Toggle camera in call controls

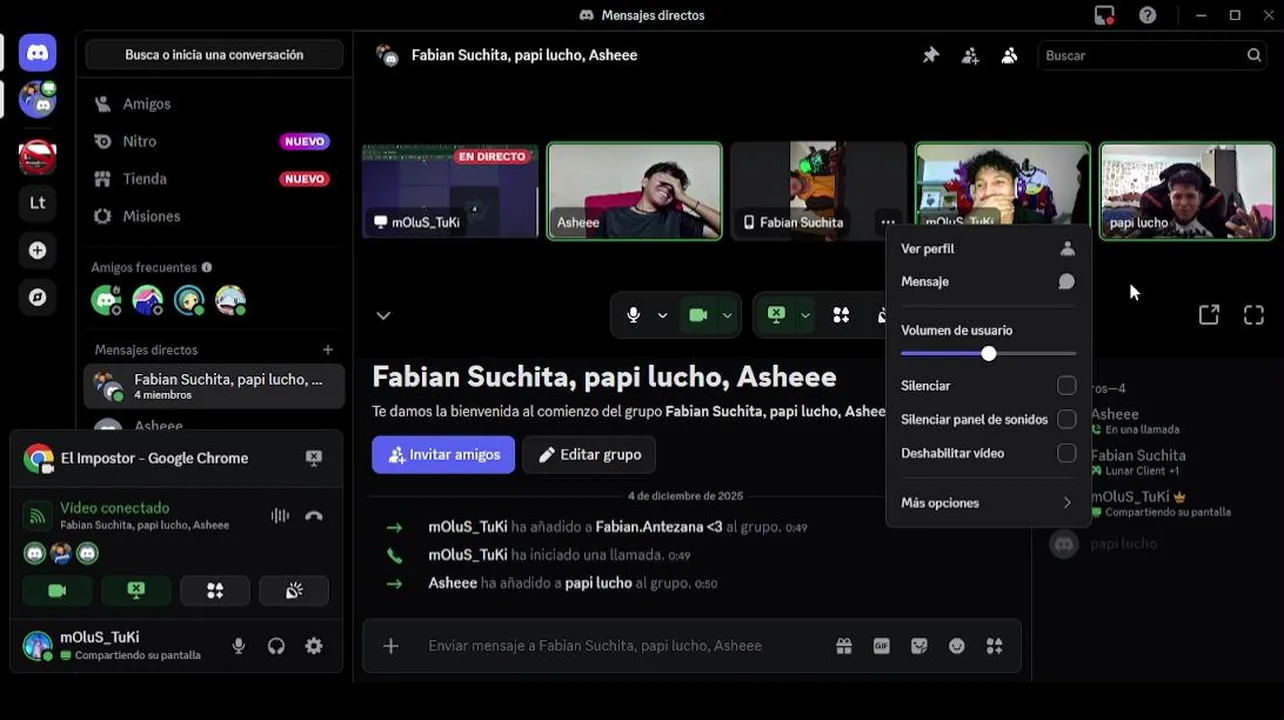pyautogui.click(x=698, y=315)
